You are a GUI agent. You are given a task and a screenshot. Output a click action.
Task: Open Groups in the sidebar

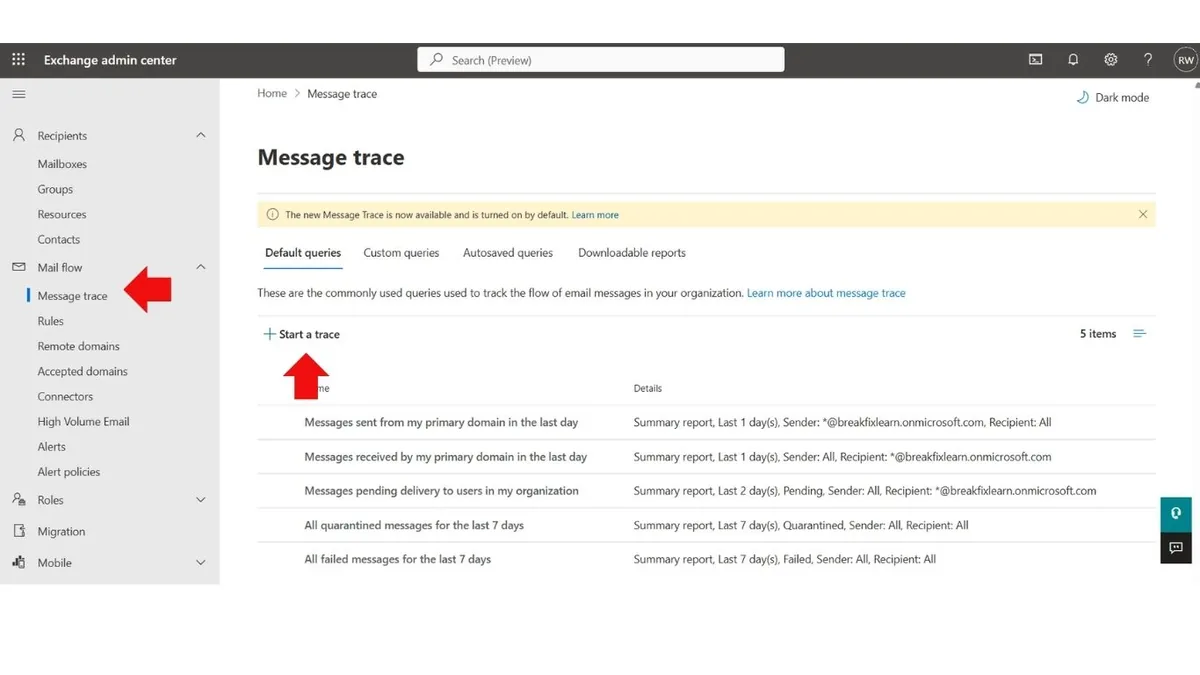(55, 189)
